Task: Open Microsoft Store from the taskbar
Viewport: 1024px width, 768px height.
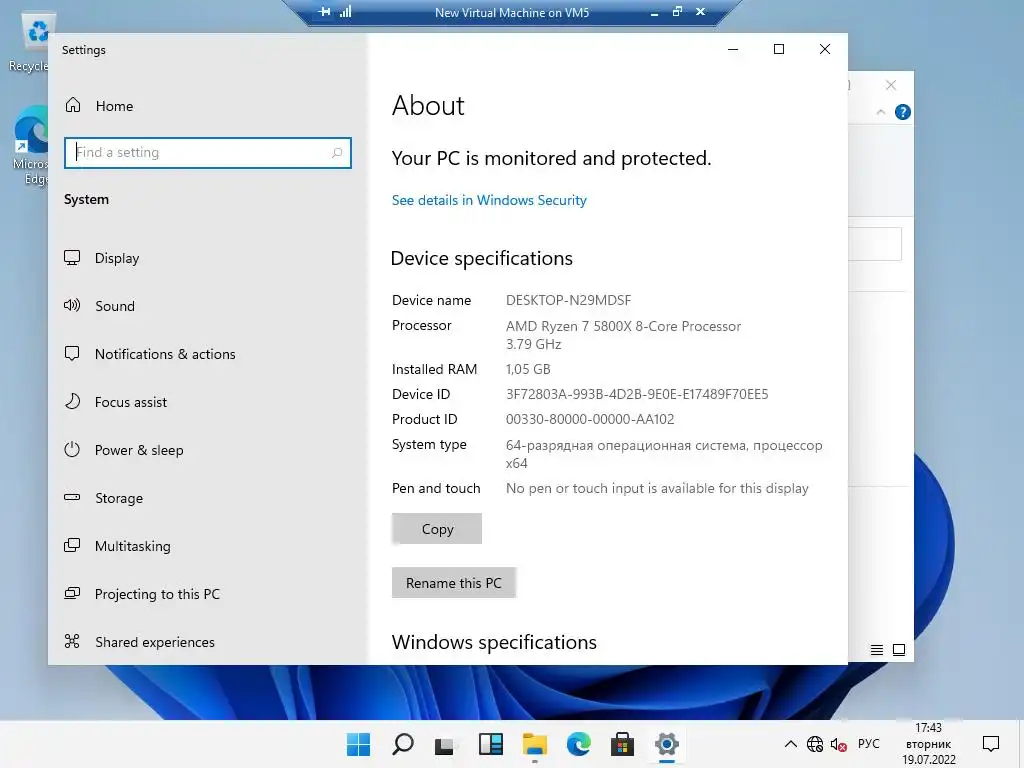Action: pos(622,744)
